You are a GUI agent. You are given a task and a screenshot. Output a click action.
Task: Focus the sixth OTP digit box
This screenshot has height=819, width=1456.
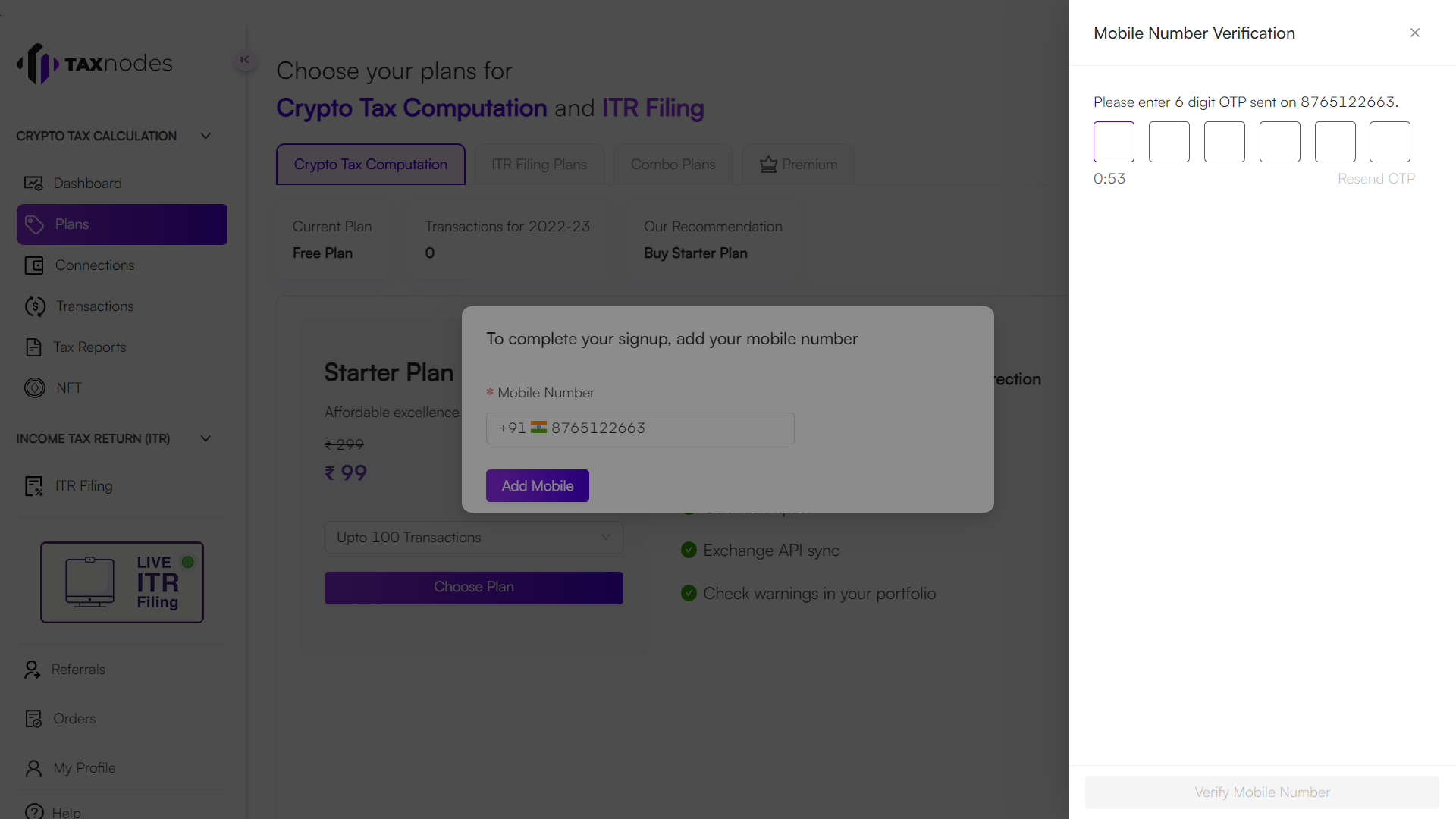[x=1390, y=142]
